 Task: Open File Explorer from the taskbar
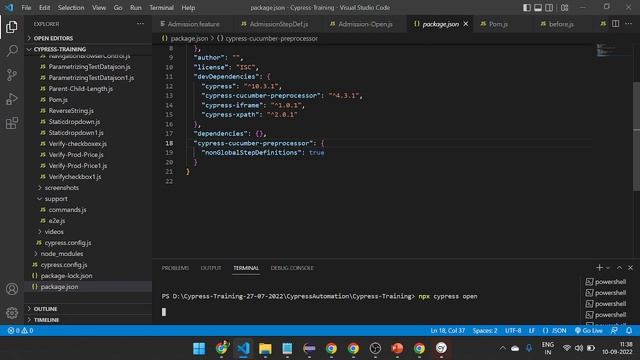click(x=265, y=348)
